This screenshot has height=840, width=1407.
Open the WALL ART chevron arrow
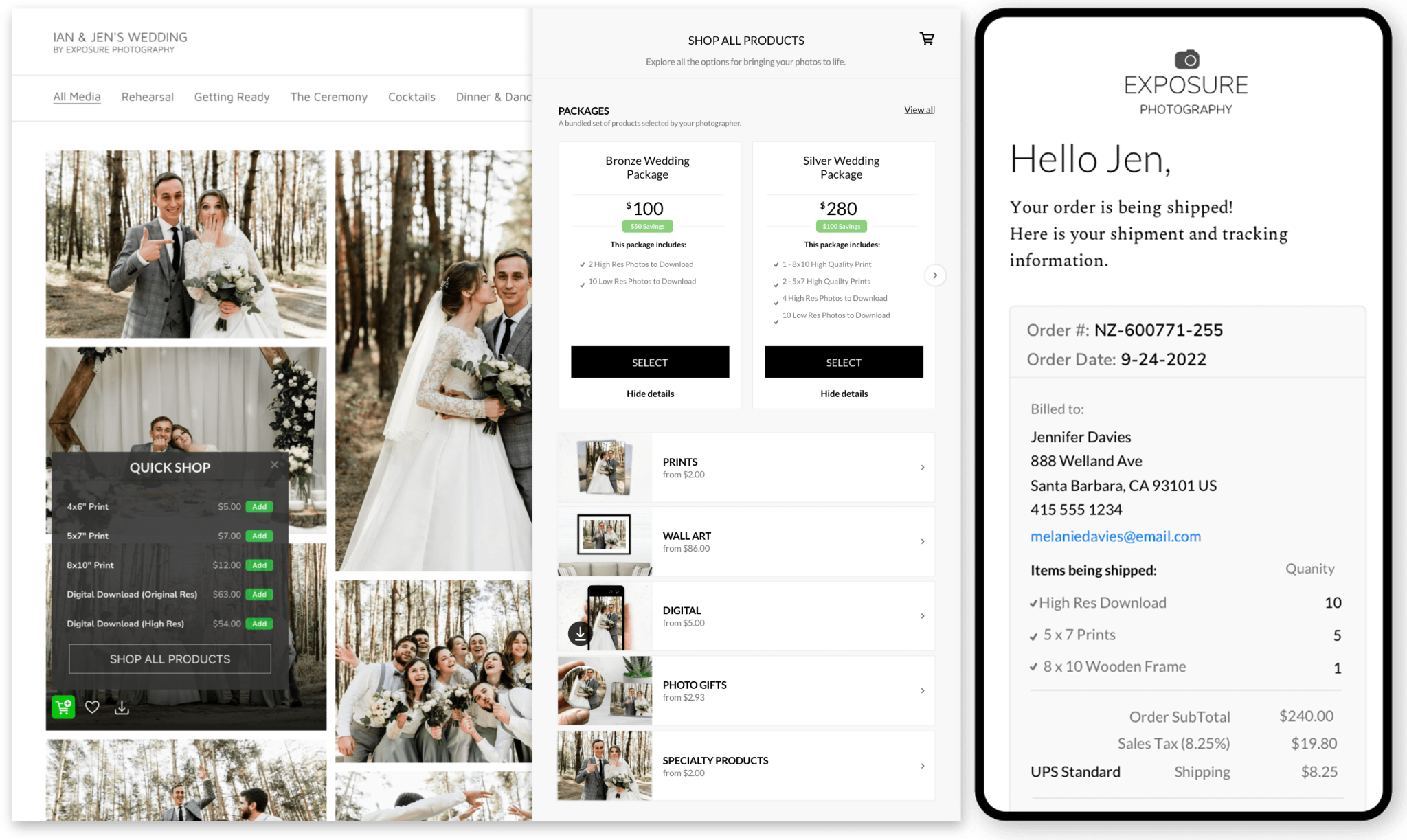[923, 541]
